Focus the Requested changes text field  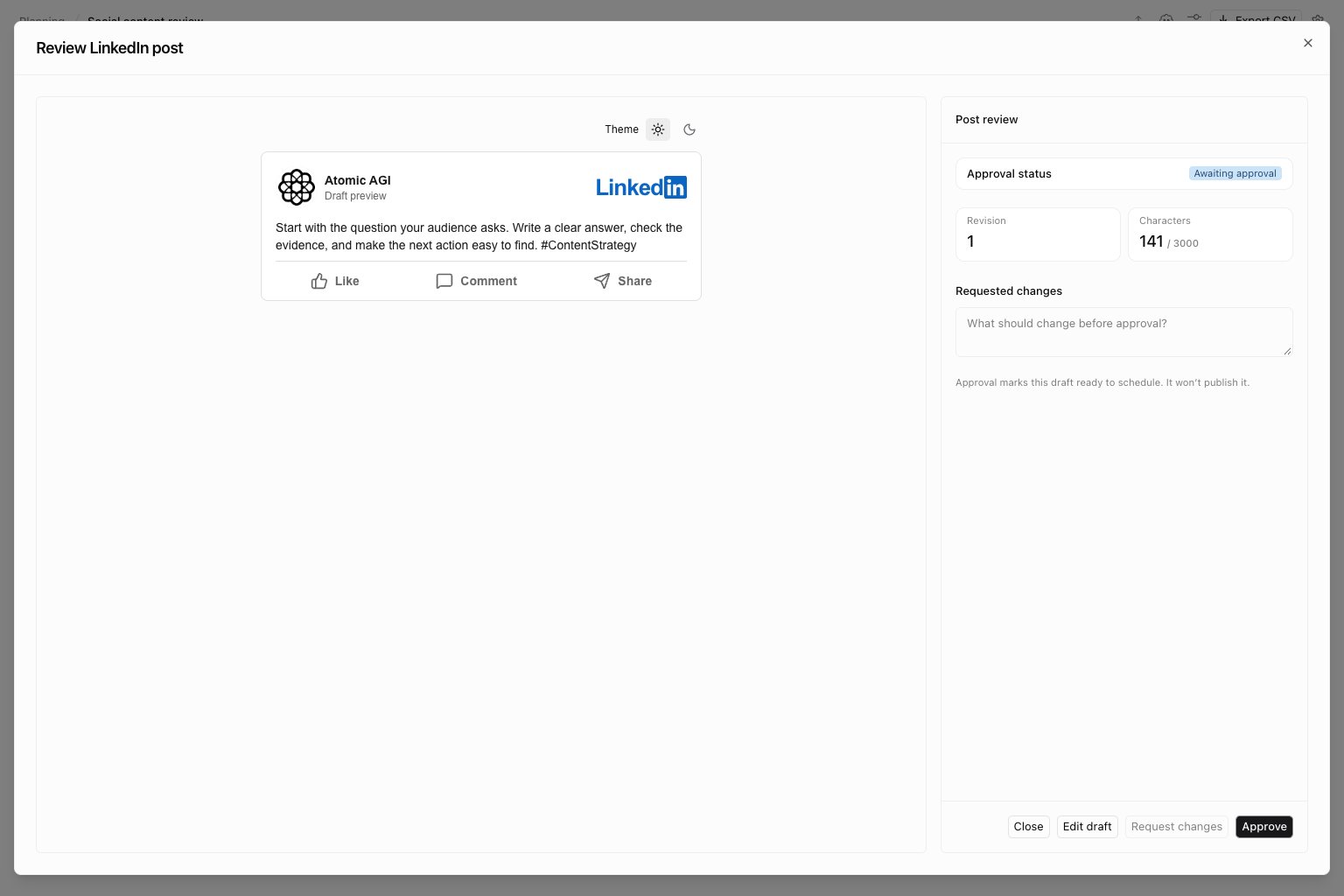[1124, 332]
